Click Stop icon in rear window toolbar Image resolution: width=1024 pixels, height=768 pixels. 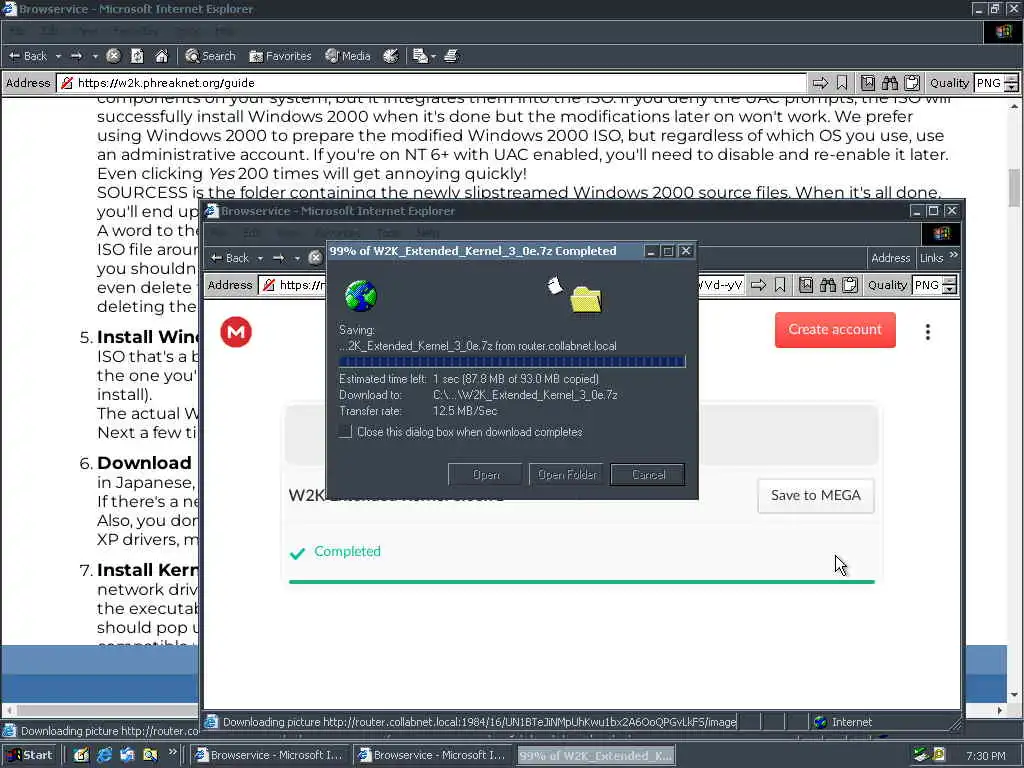point(113,56)
